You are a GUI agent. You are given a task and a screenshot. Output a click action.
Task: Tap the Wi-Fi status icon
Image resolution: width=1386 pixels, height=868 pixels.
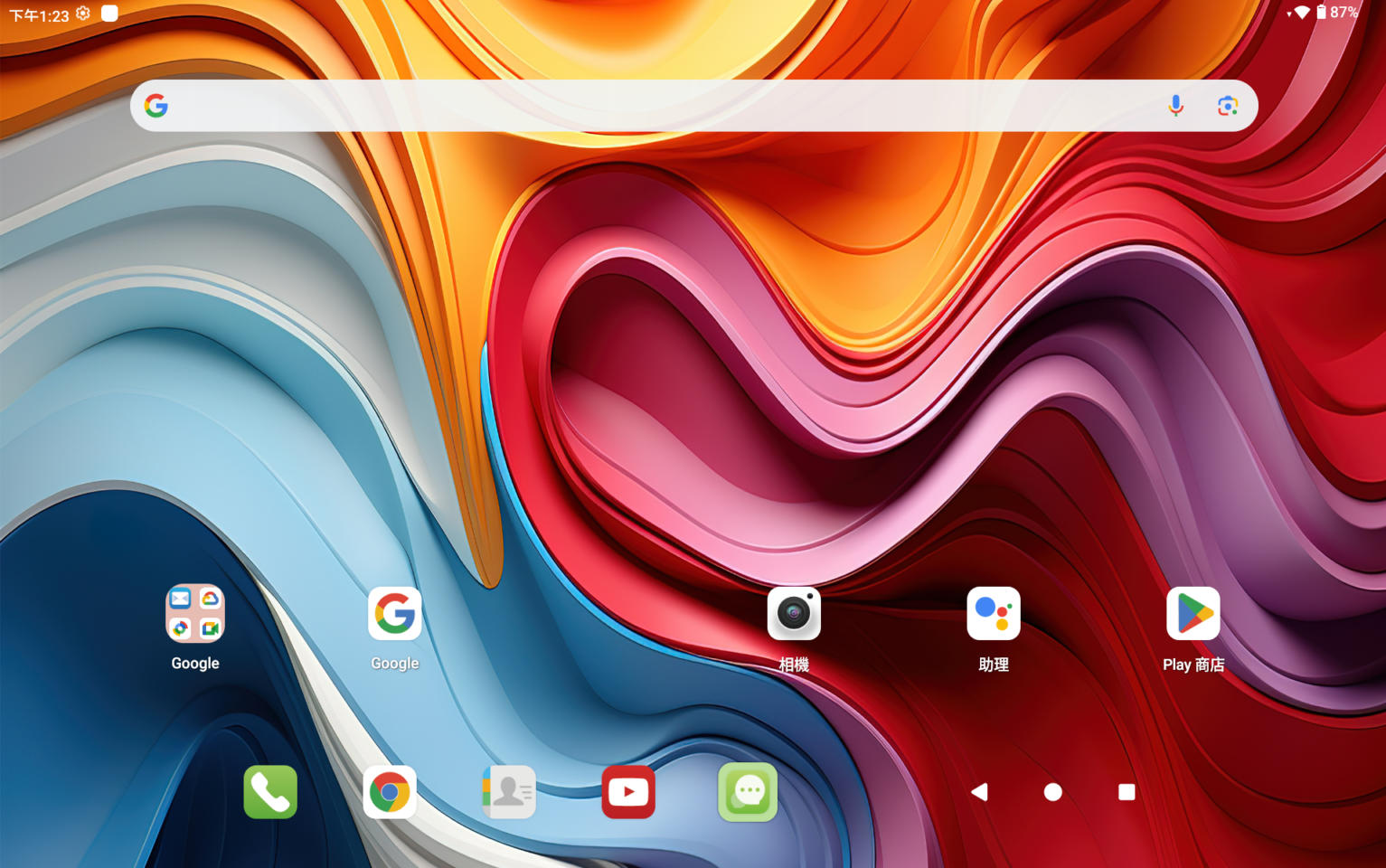pos(1302,13)
